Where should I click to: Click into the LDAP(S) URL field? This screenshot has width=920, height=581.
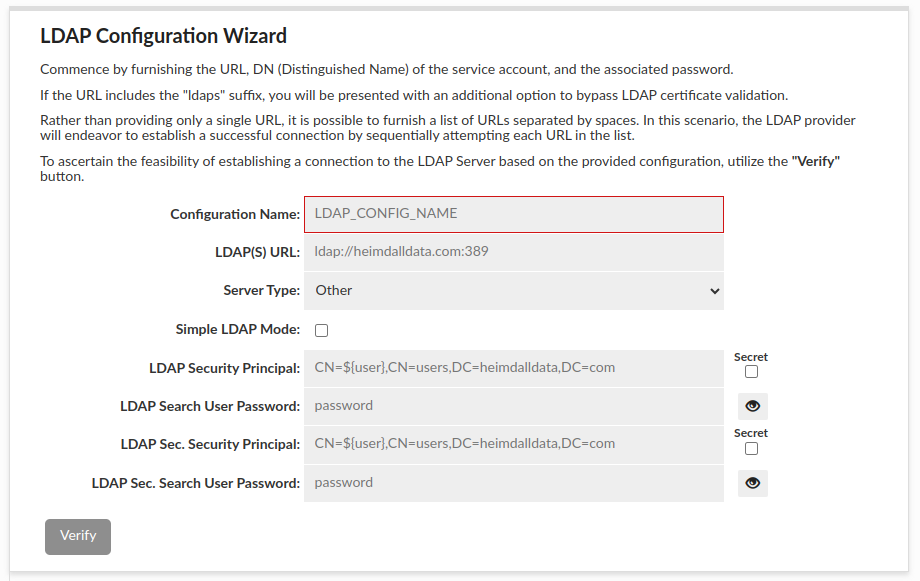click(x=513, y=252)
